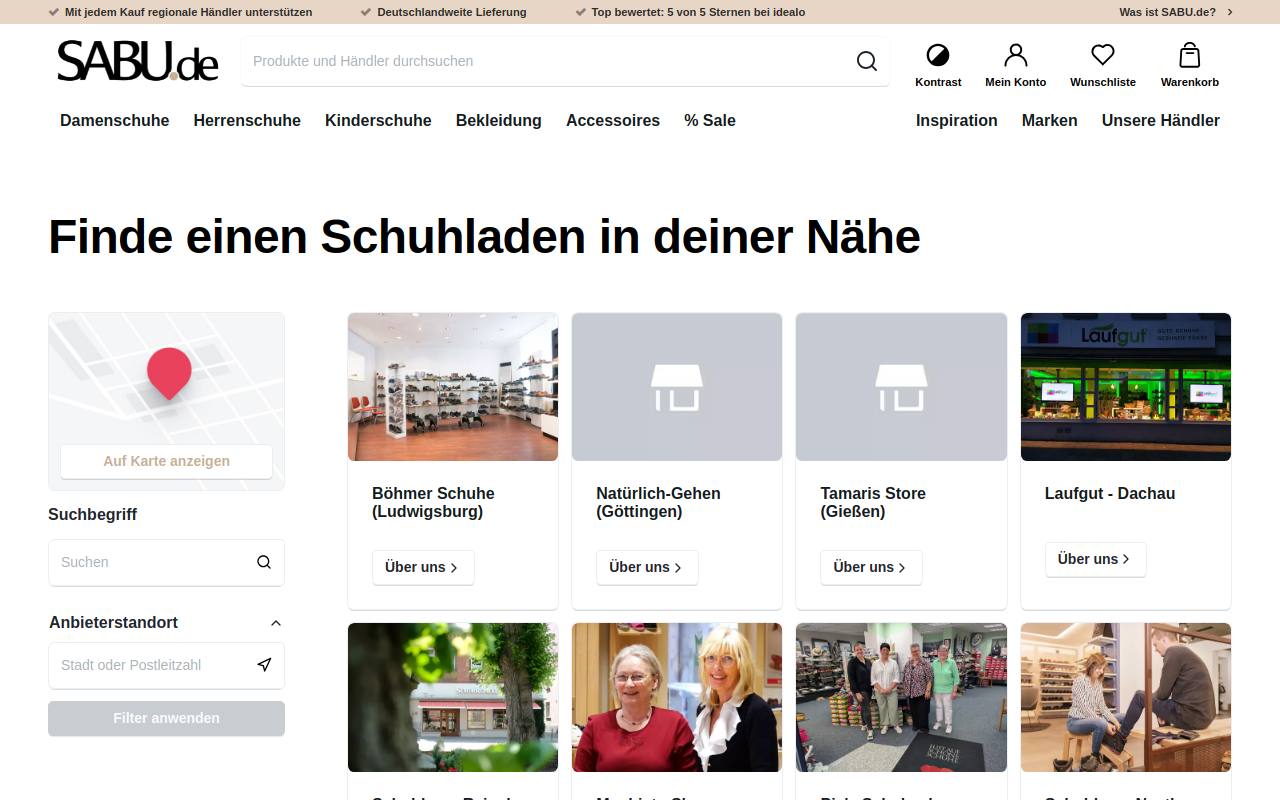Click 'Über uns' for Tamaris Store
This screenshot has width=1280, height=800.
[871, 567]
